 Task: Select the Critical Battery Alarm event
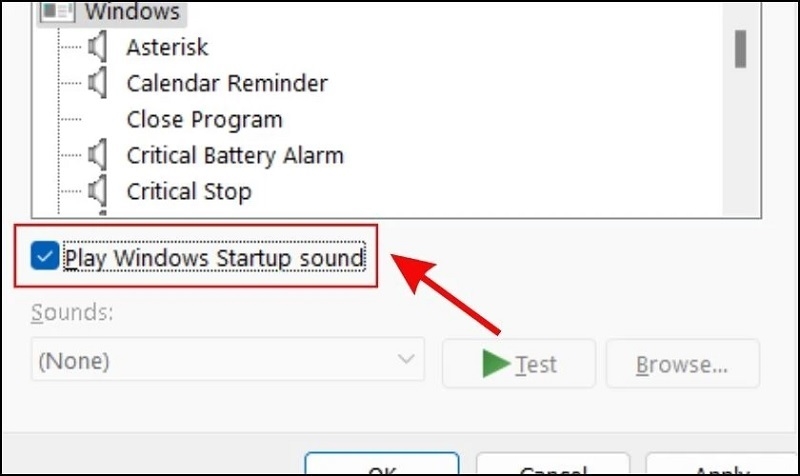235,156
